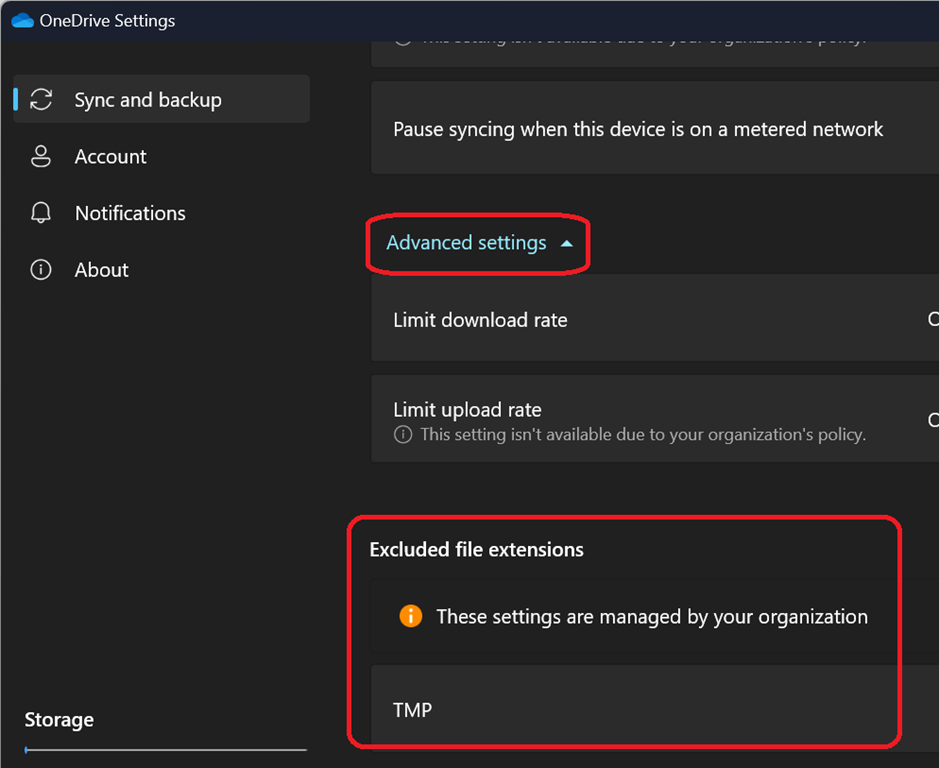Click the Advanced settings link text
939x768 pixels.
(x=466, y=243)
